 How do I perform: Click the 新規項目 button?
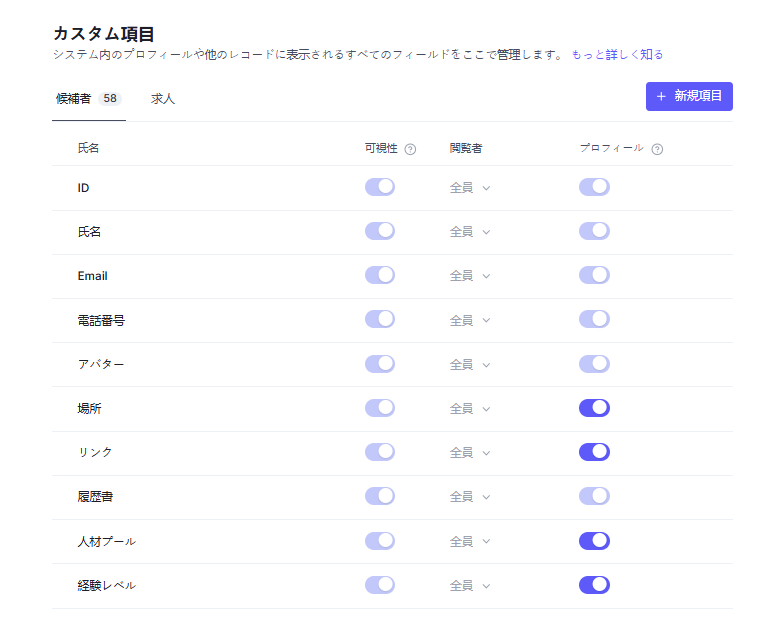pyautogui.click(x=689, y=96)
